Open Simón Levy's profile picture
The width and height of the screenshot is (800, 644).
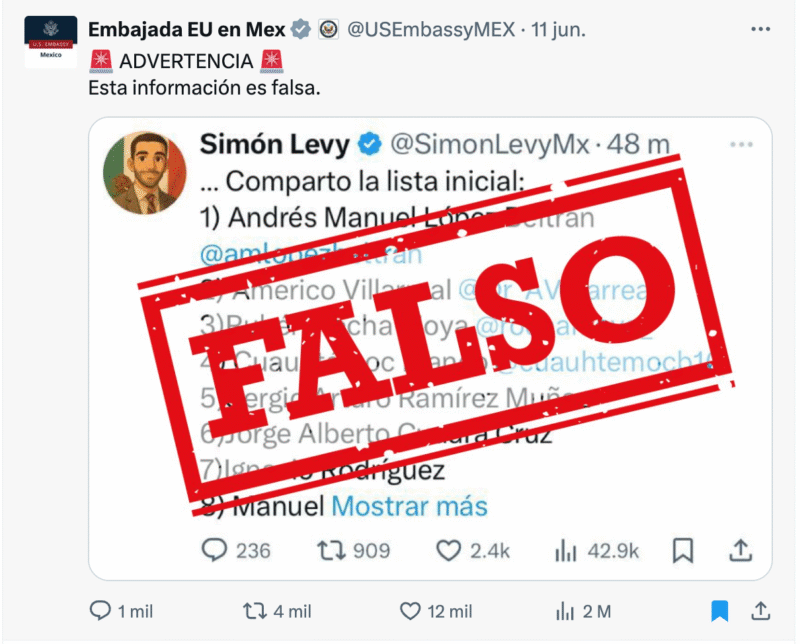145,172
